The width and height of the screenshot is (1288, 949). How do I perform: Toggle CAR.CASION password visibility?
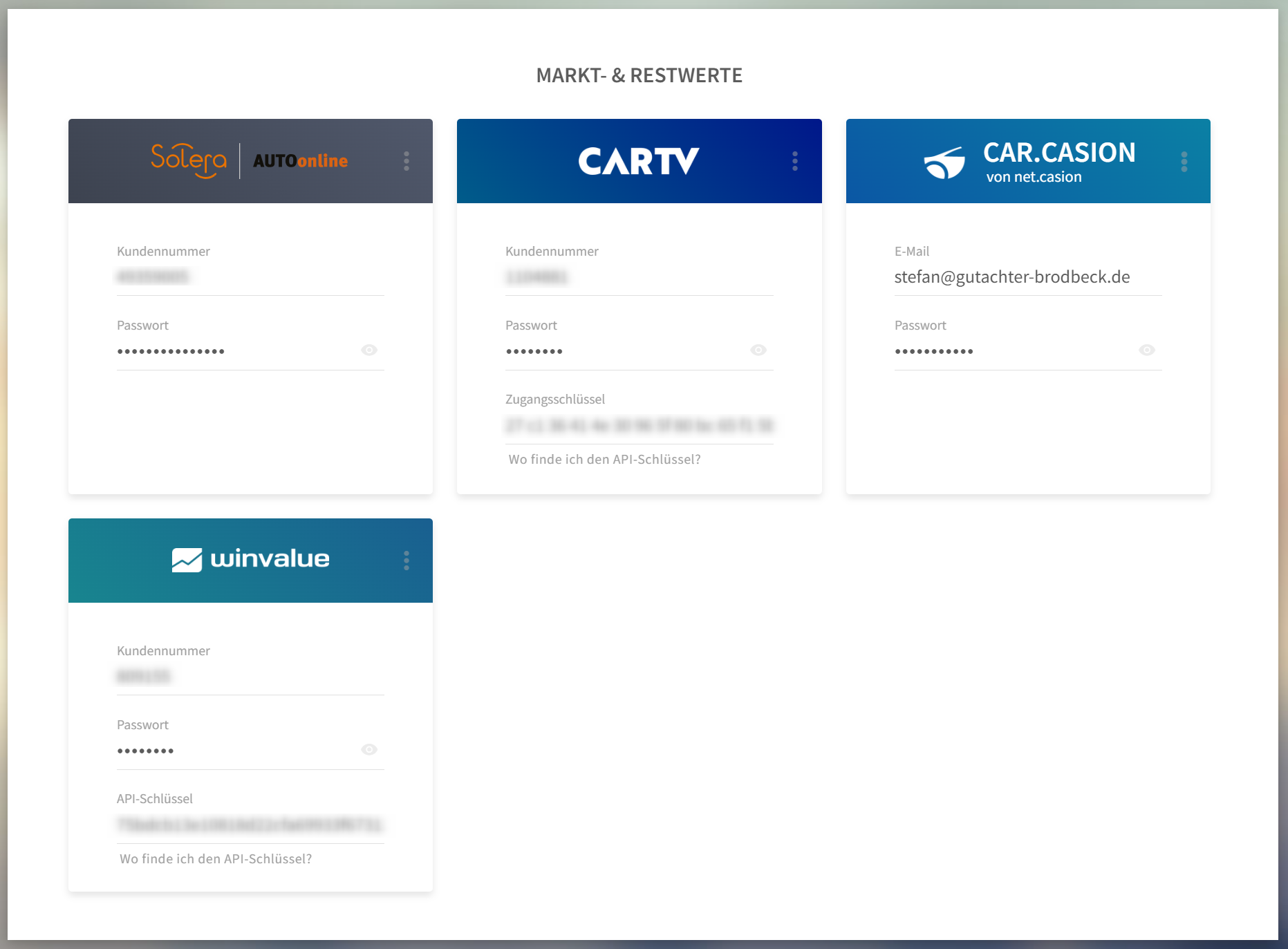coord(1147,350)
